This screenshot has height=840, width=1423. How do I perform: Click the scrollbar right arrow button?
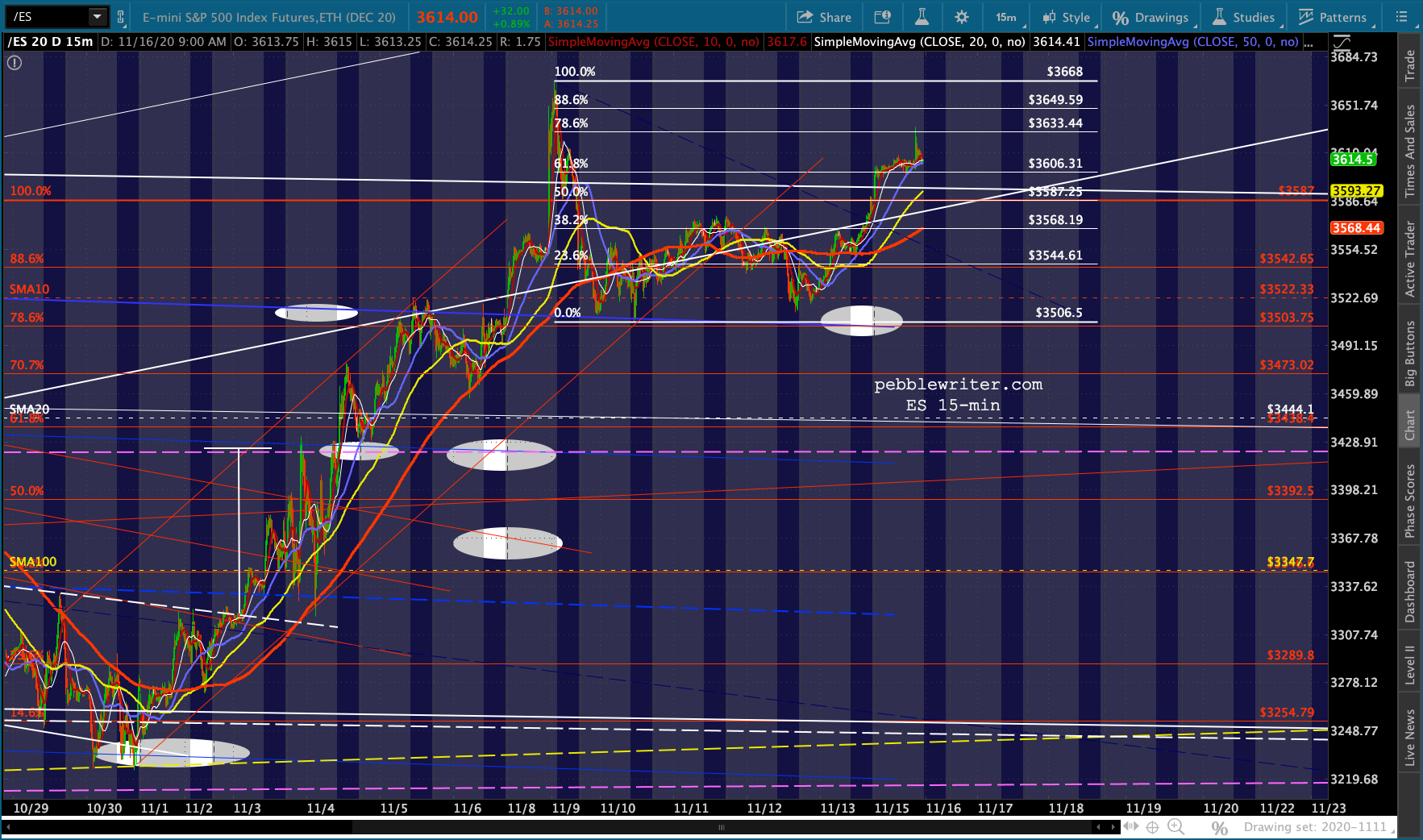coord(1113,827)
